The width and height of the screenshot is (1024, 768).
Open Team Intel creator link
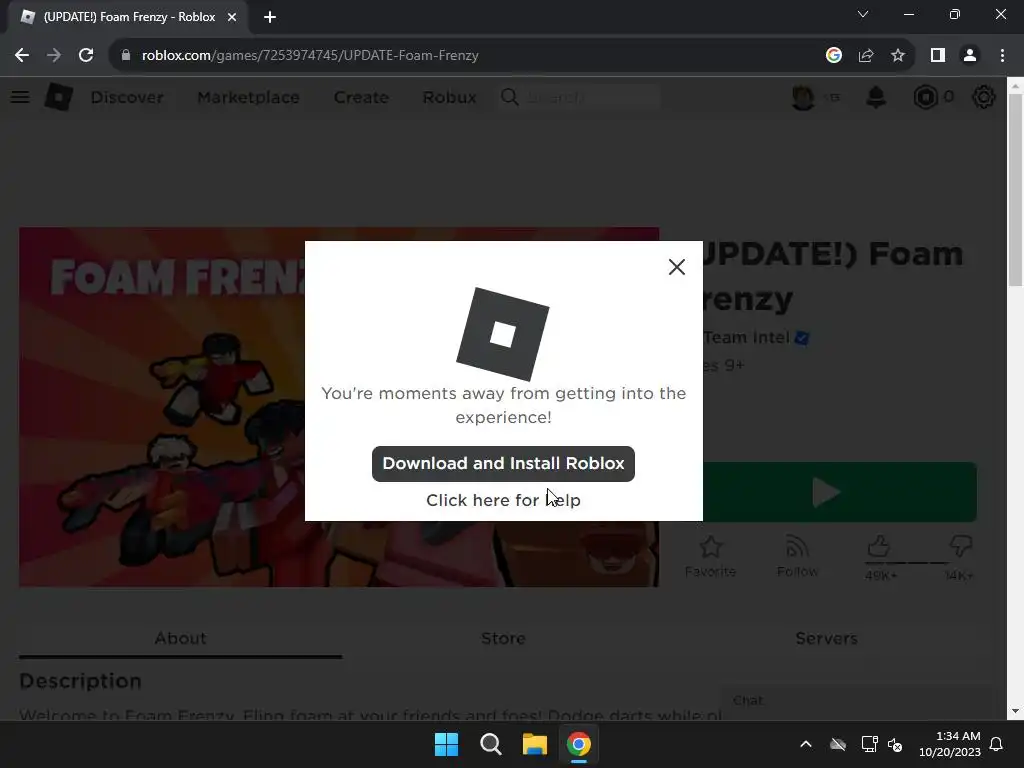tap(746, 338)
